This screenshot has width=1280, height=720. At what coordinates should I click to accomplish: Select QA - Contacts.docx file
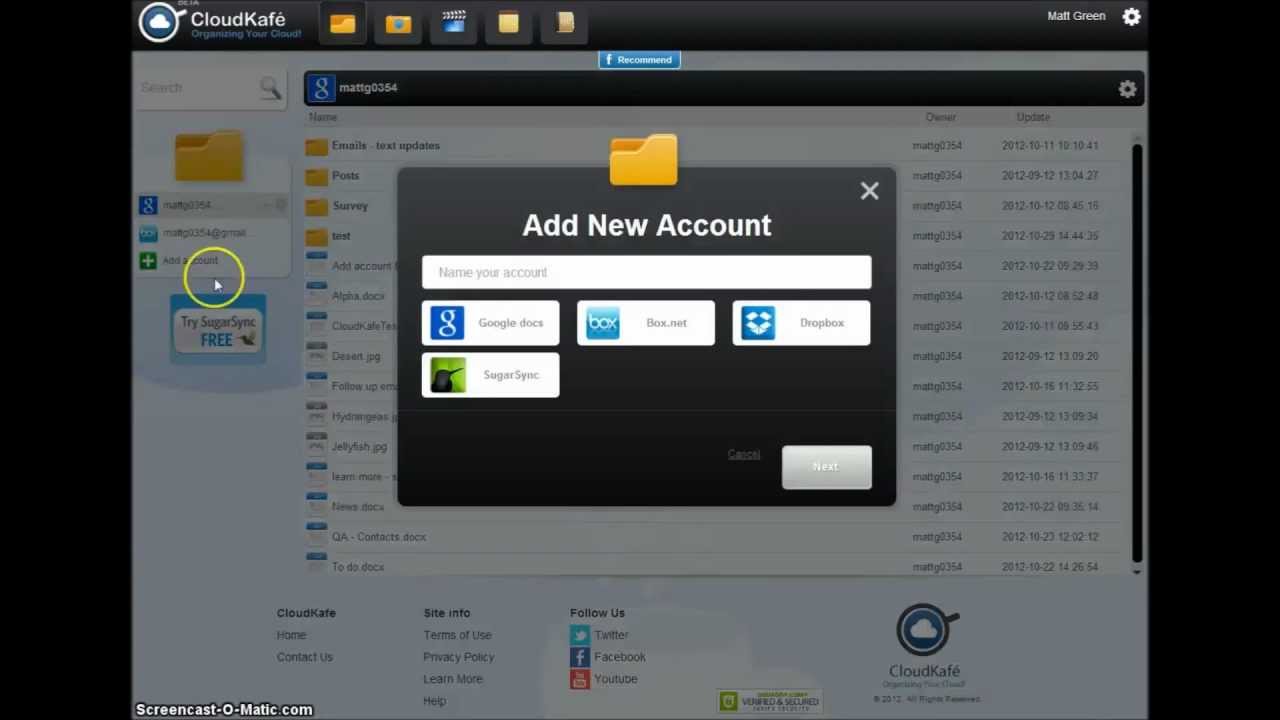379,537
